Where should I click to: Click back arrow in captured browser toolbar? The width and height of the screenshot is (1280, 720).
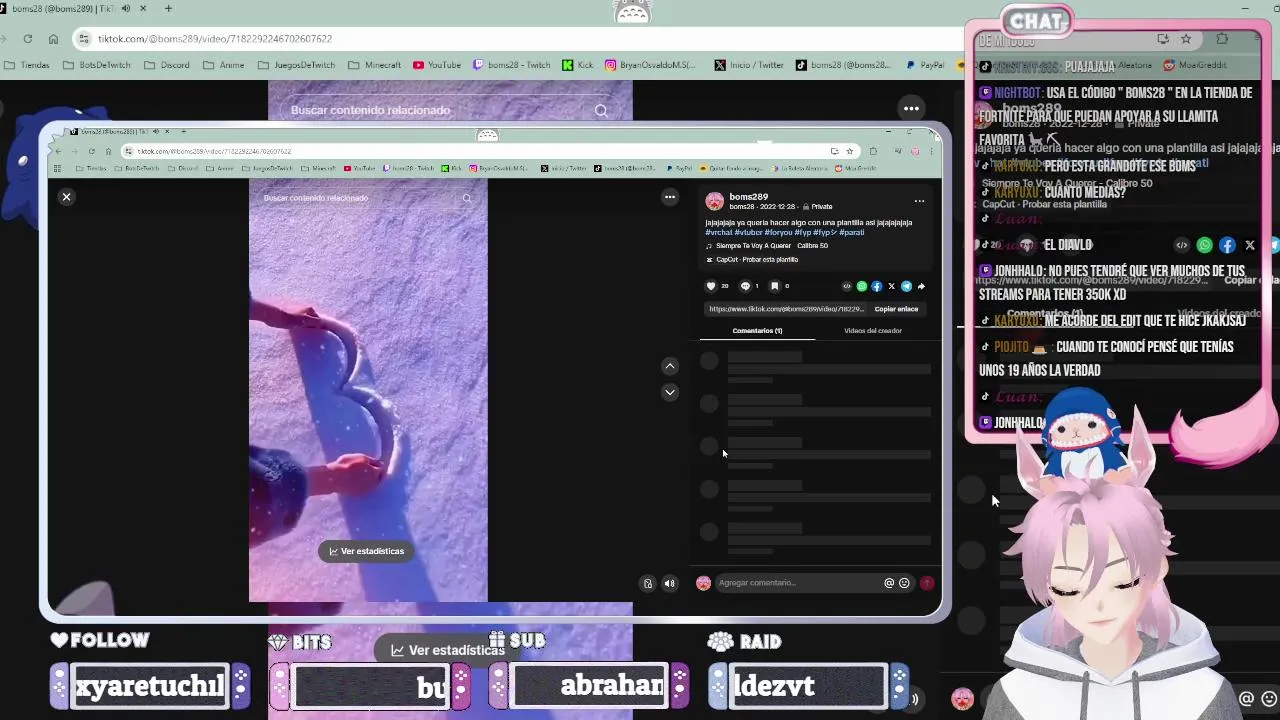(x=58, y=151)
